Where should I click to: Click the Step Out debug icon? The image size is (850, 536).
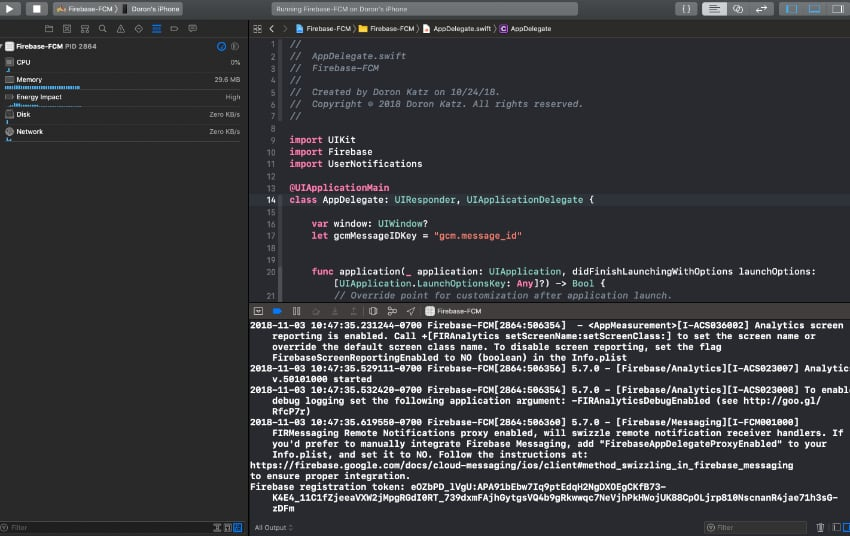(x=353, y=311)
